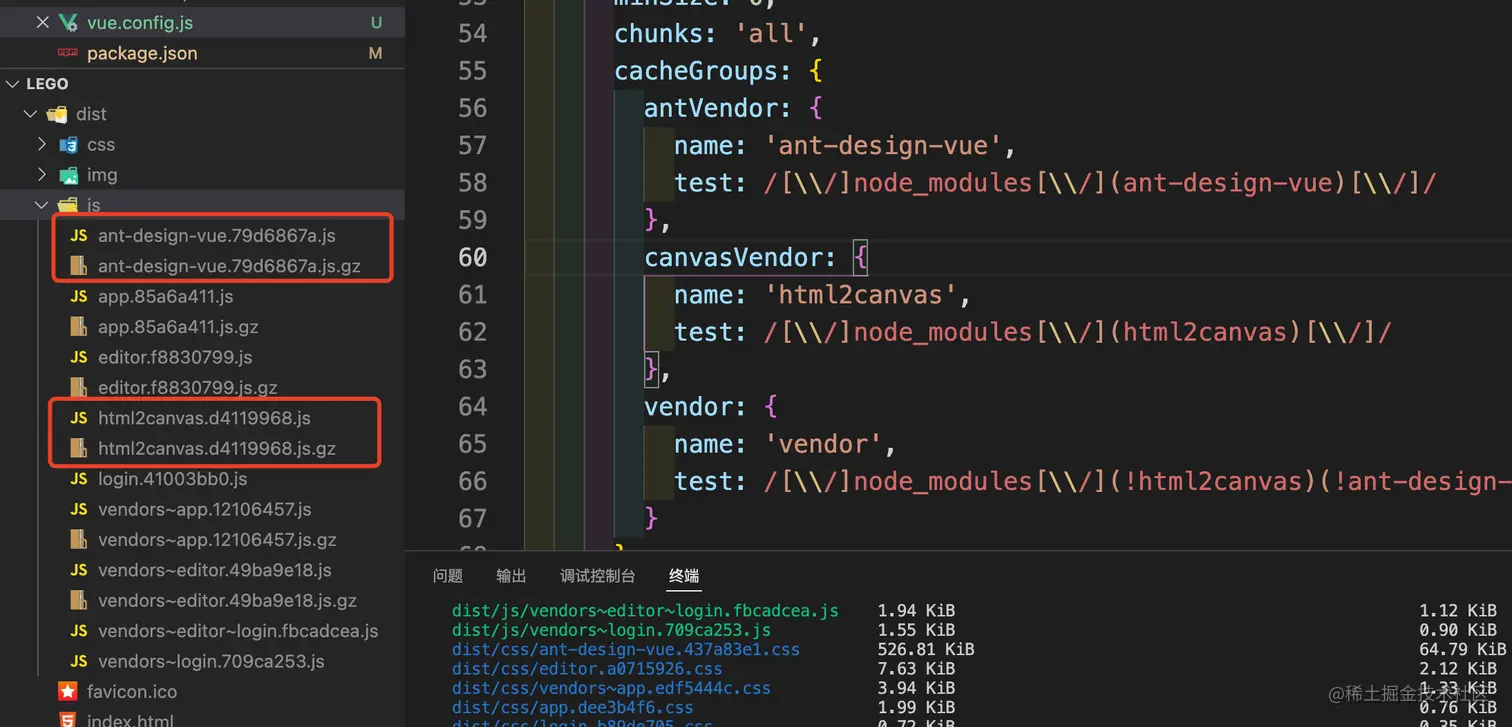Image resolution: width=1512 pixels, height=727 pixels.
Task: Click JS icon of vendors~app.12106457.js
Action: tap(78, 509)
